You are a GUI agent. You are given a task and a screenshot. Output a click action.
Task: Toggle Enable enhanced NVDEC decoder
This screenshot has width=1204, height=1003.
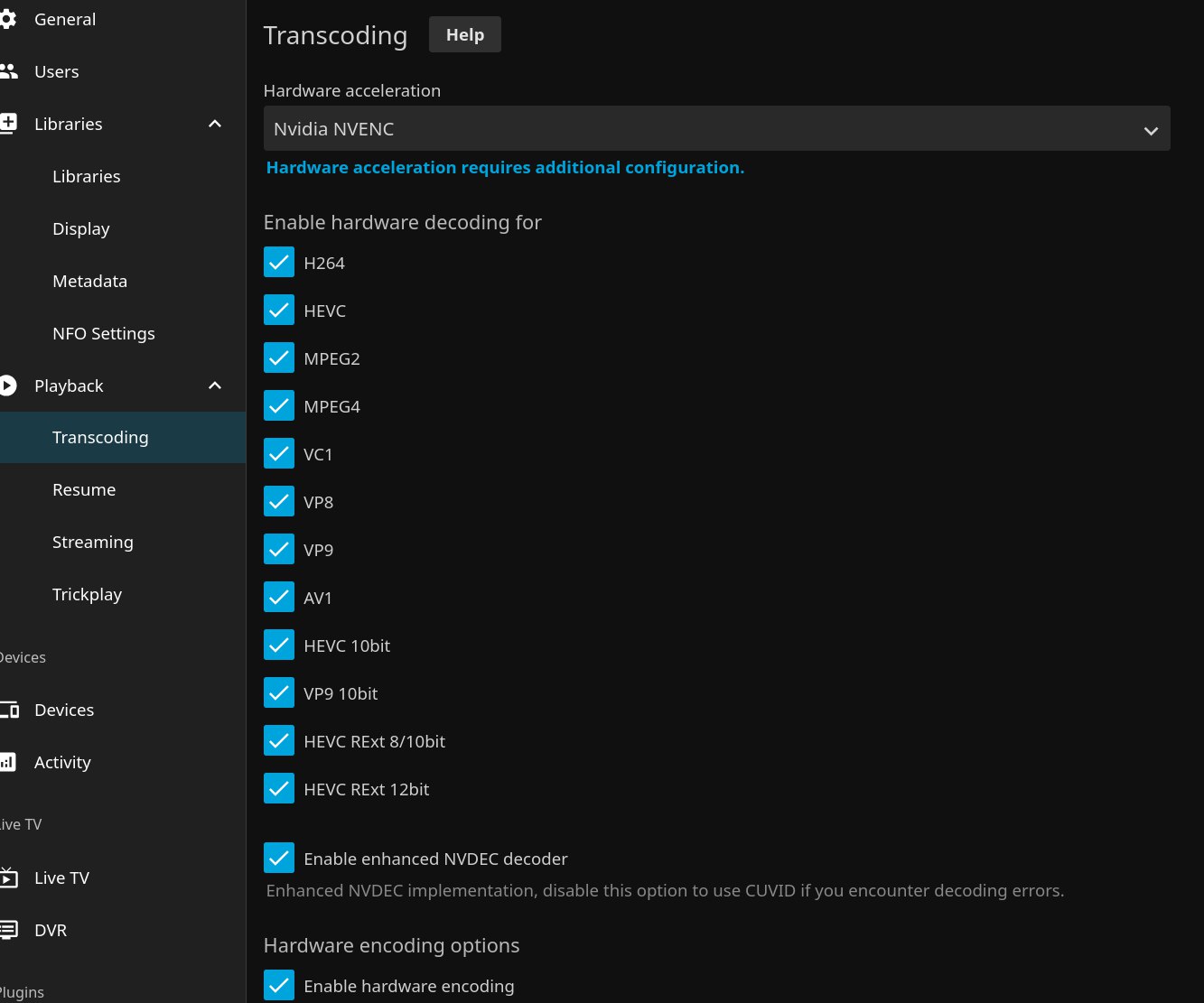click(x=279, y=858)
